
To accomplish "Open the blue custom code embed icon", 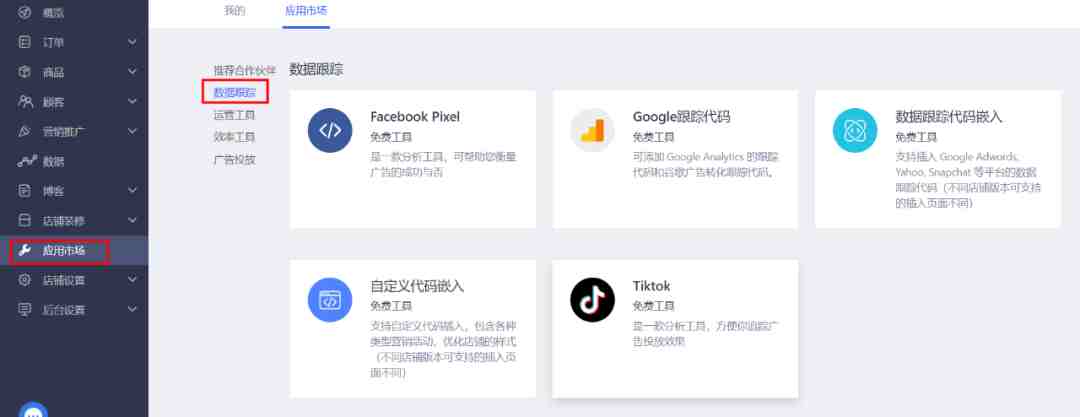I will click(330, 300).
